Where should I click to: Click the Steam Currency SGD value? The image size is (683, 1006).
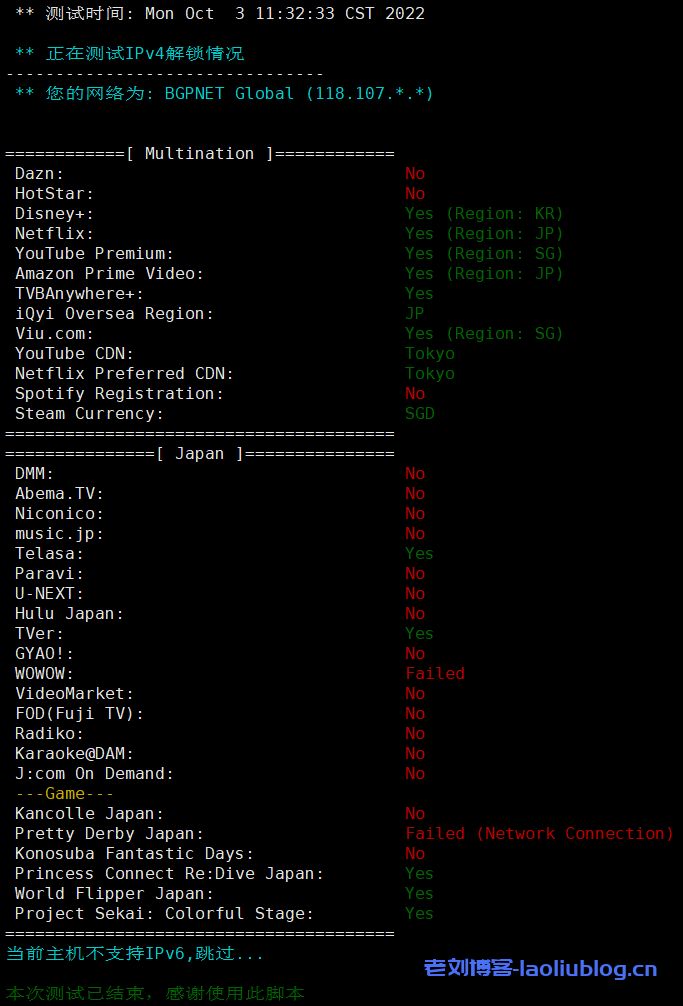click(420, 413)
